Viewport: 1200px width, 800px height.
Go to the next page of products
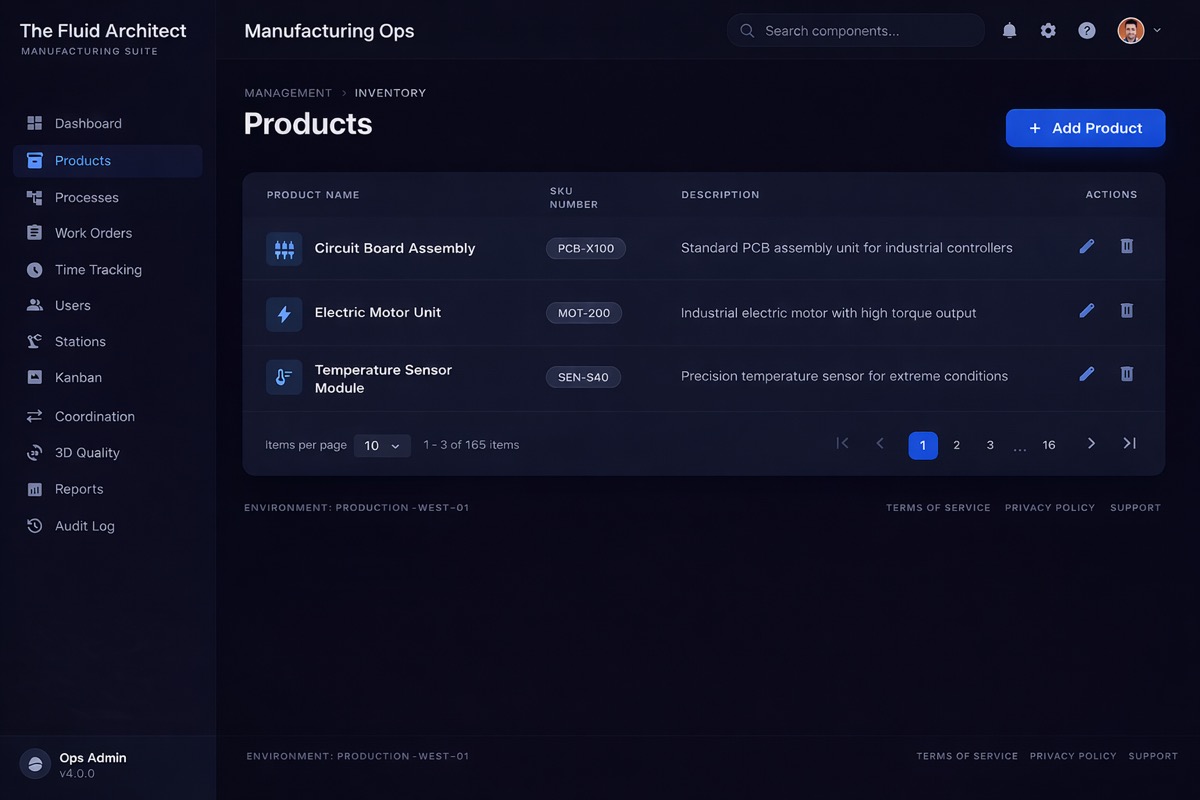pos(1091,443)
